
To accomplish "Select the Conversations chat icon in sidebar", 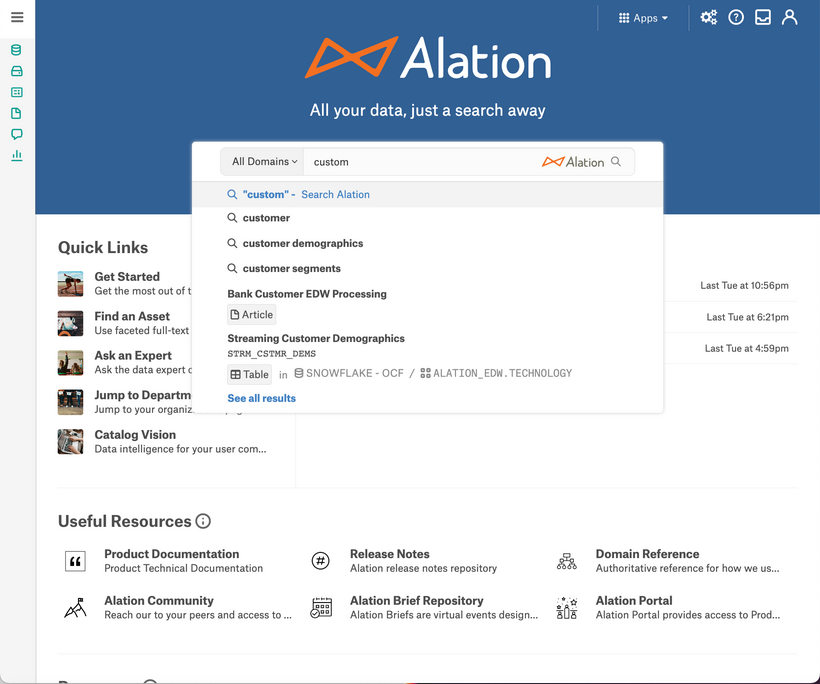I will [x=15, y=134].
